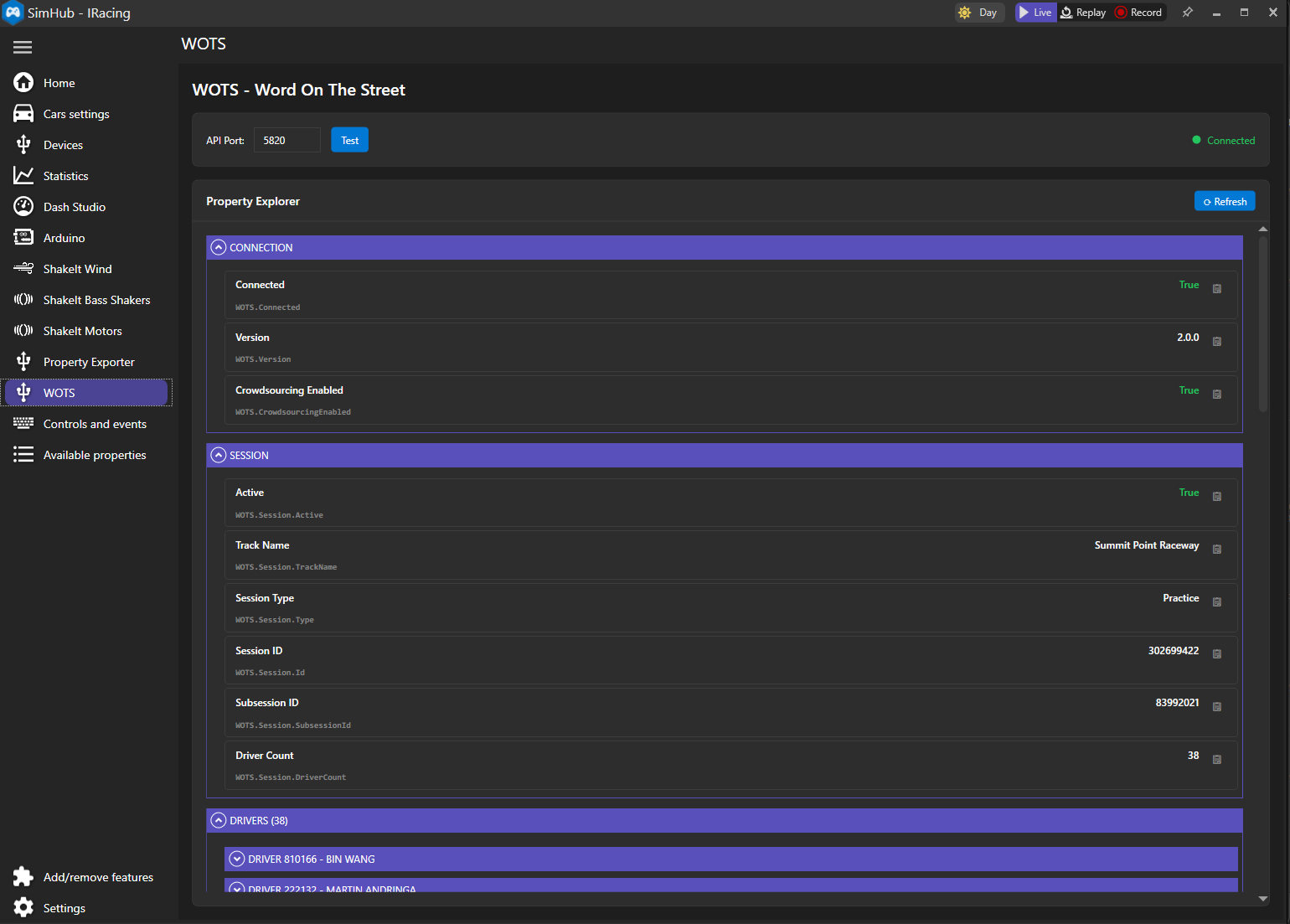Open the Property Exporter section
Viewport: 1290px width, 924px height.
coord(88,361)
